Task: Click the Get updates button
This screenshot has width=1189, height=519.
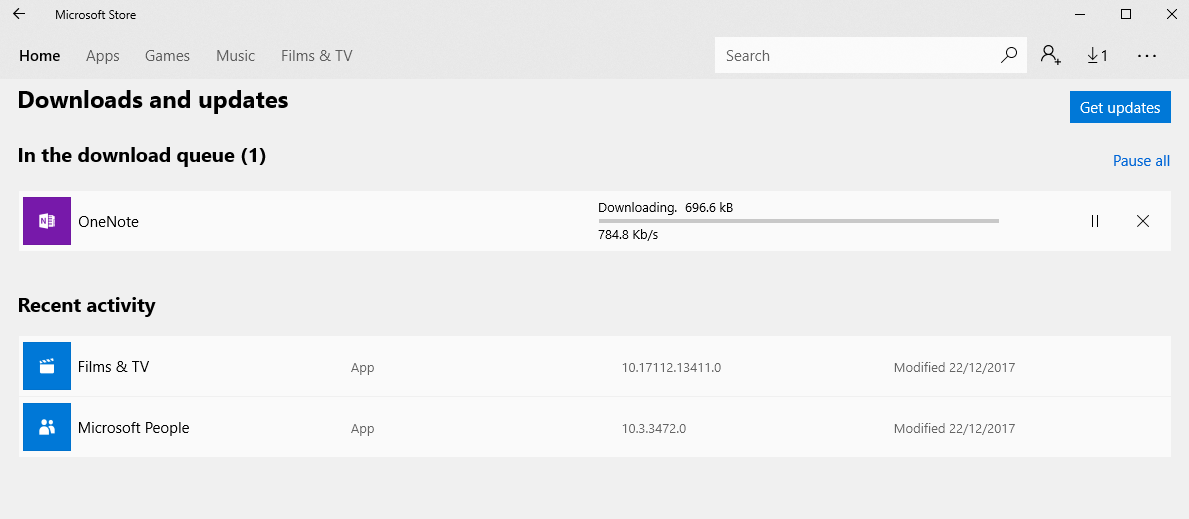Action: point(1120,108)
